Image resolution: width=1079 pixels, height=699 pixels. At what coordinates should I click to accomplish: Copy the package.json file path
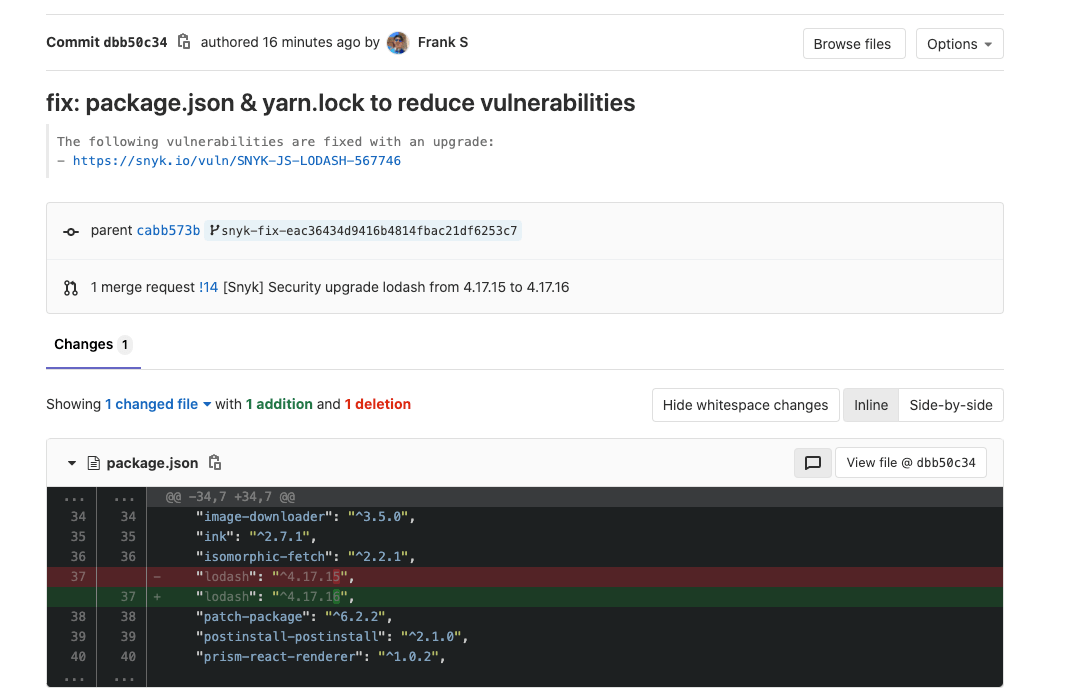coord(215,463)
